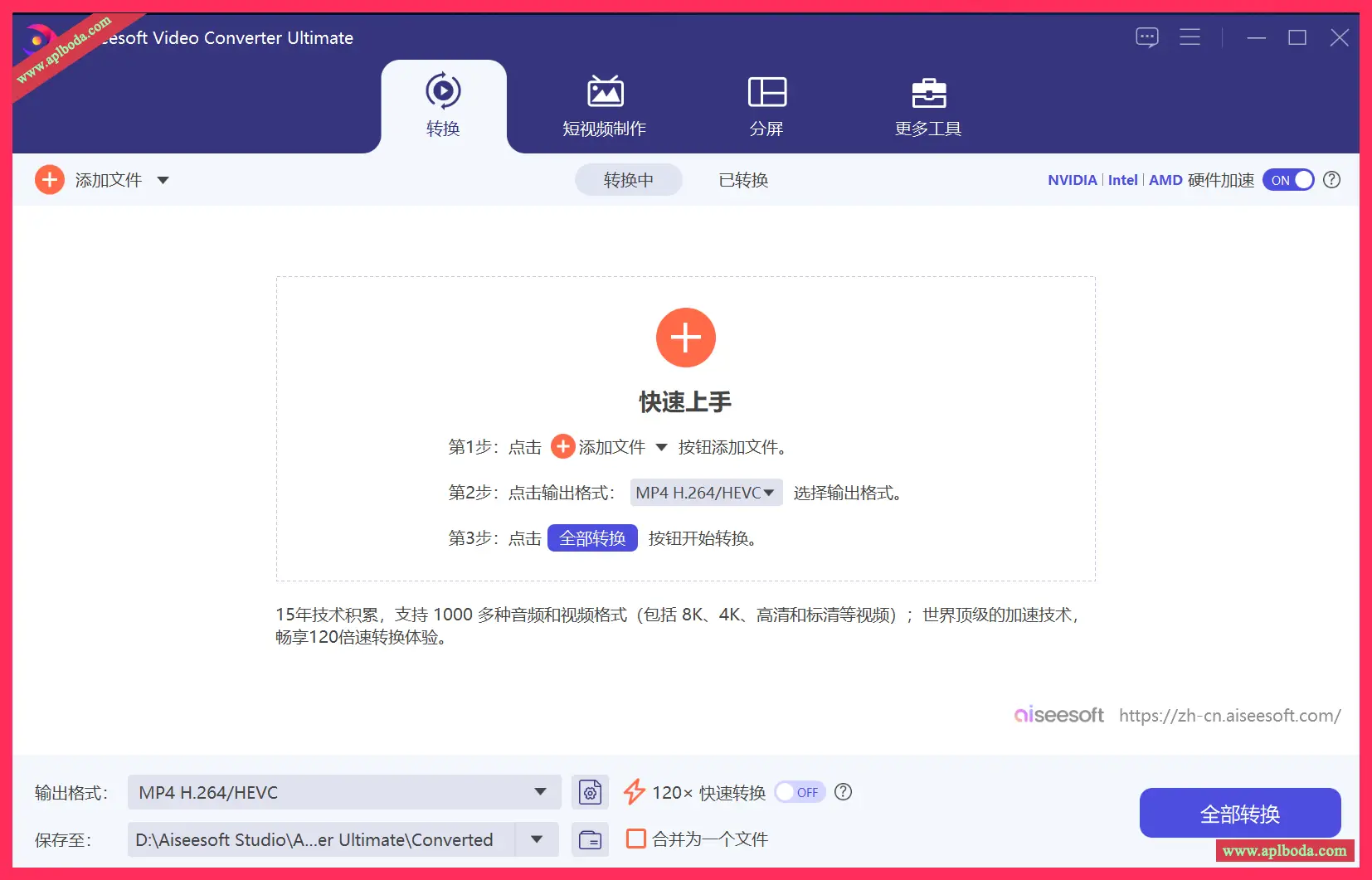
Task: Click the 按钮开始转换 text in step 3
Action: tap(703, 538)
